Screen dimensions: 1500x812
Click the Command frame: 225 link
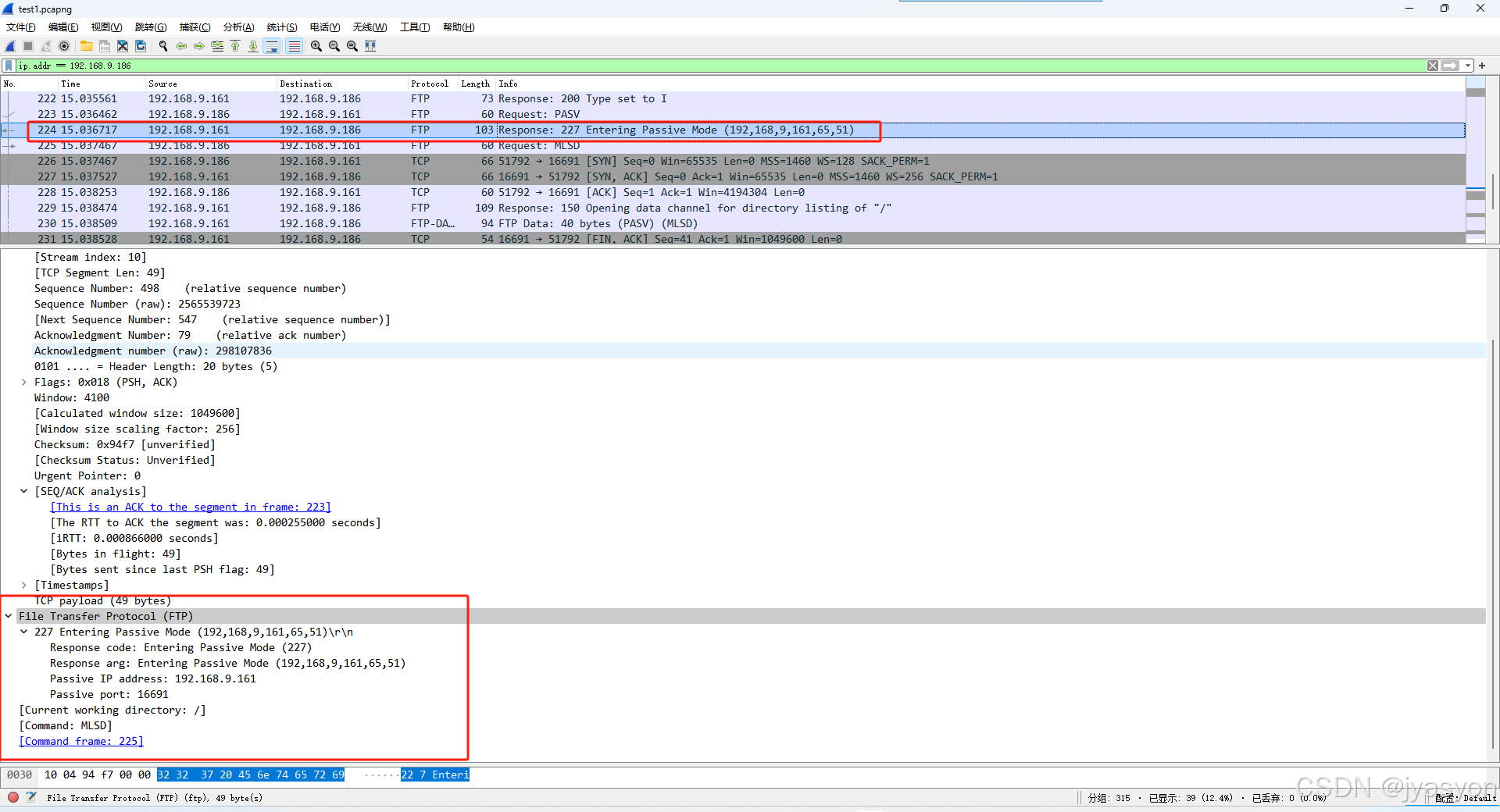pos(80,741)
